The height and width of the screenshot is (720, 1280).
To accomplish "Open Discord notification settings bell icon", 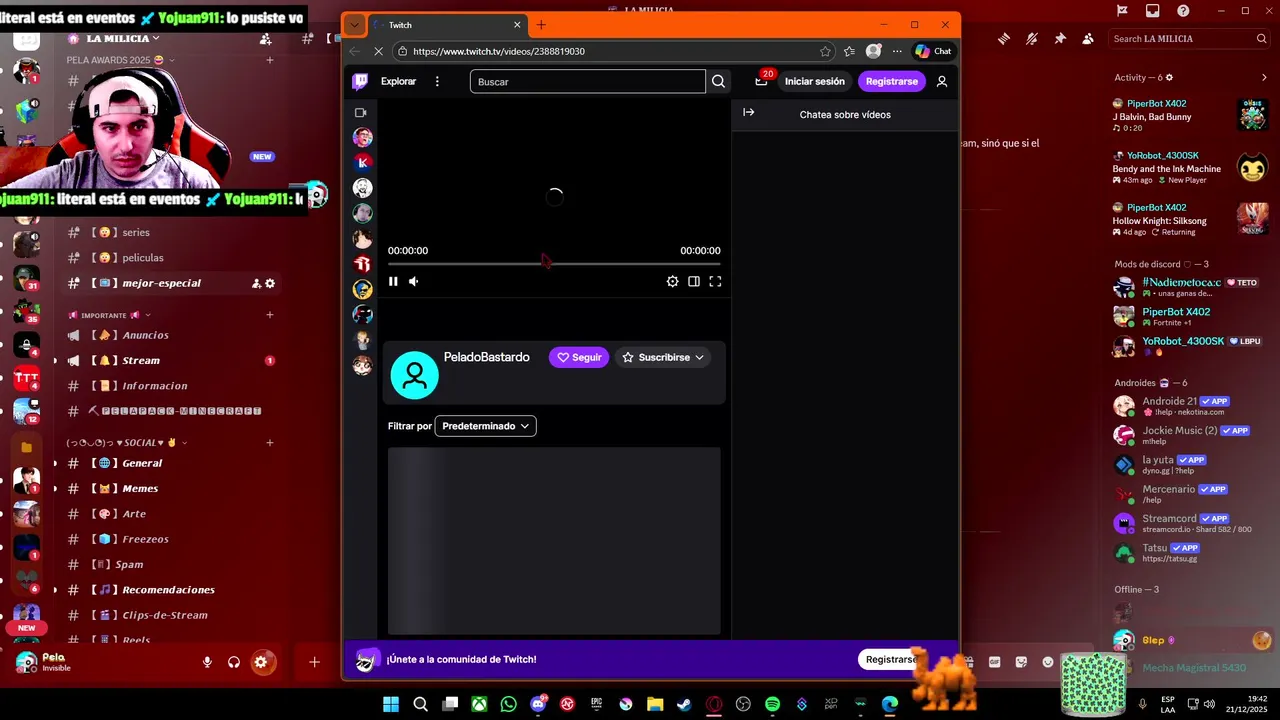I will (1031, 39).
